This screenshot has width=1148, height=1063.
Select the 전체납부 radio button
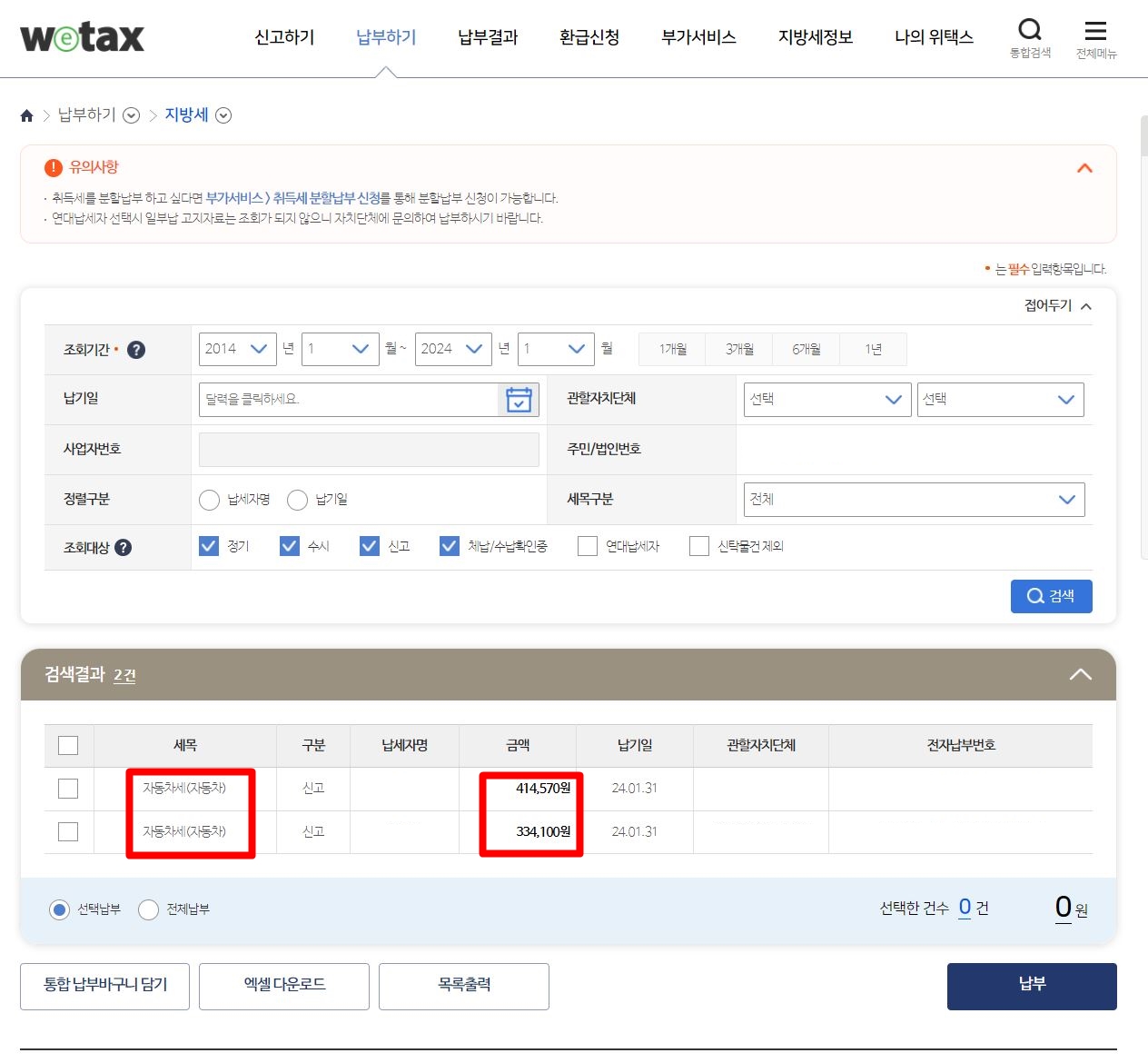(x=148, y=909)
